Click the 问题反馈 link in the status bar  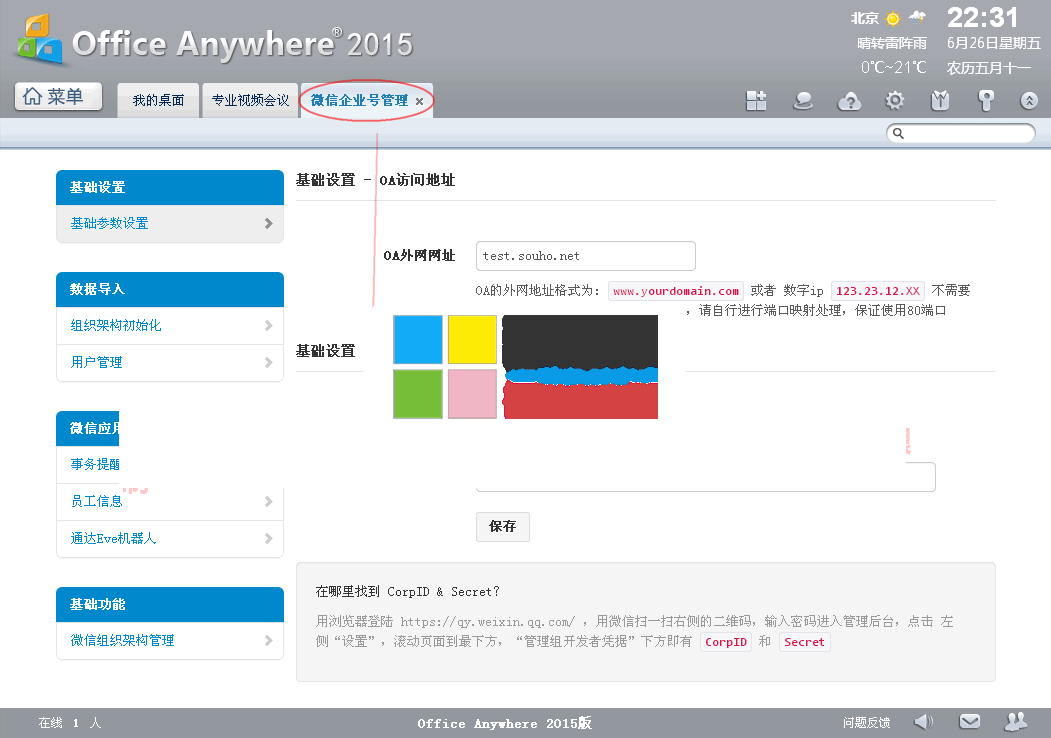(866, 722)
